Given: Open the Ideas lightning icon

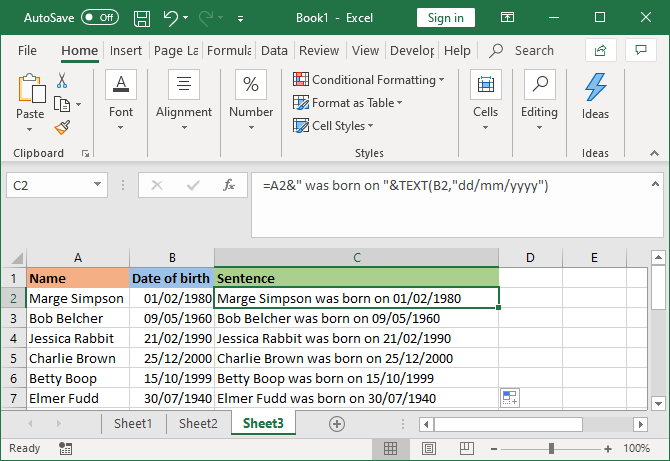Looking at the screenshot, I should pos(595,87).
